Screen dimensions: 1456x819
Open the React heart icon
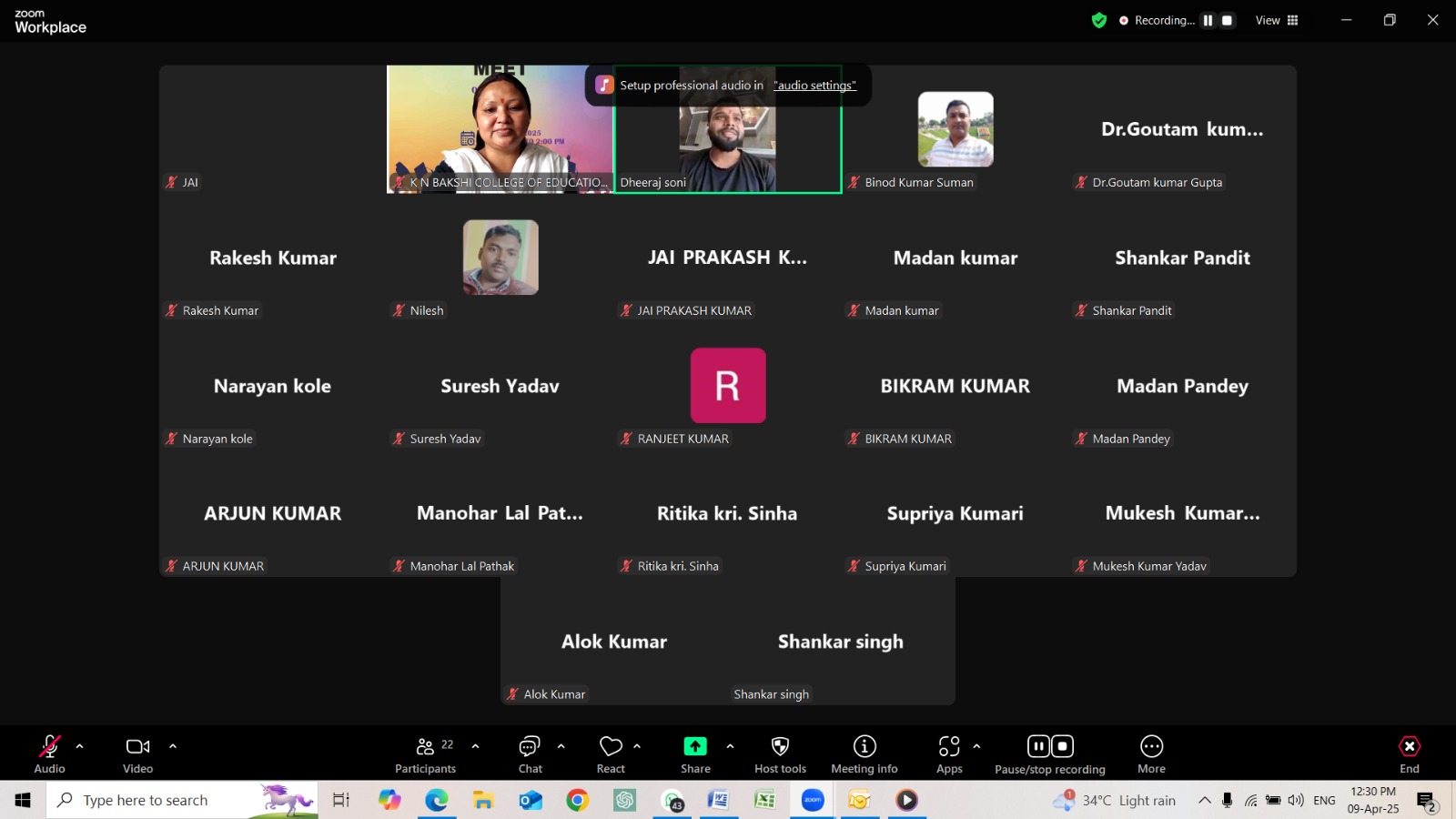[611, 746]
